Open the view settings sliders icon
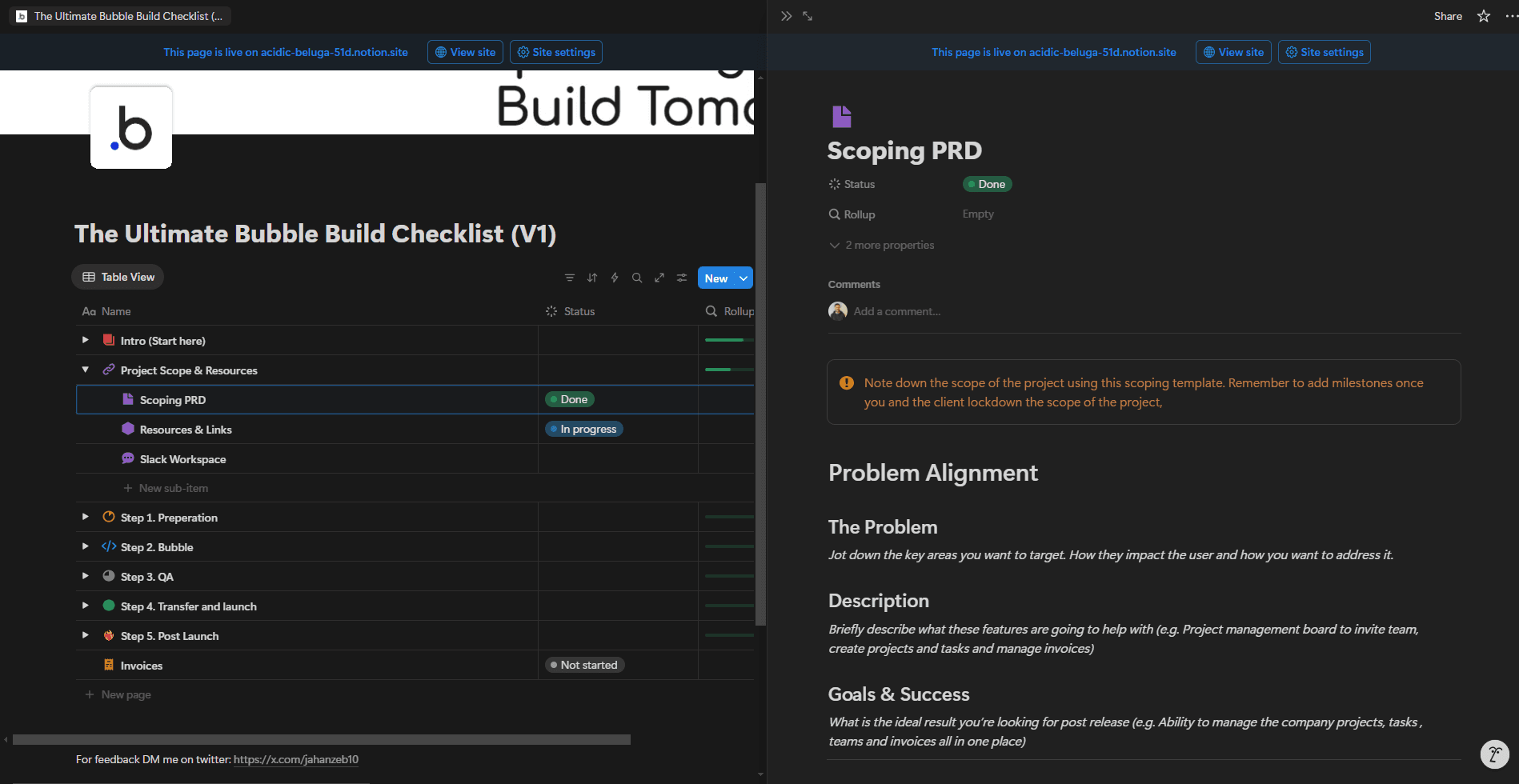 pyautogui.click(x=682, y=278)
